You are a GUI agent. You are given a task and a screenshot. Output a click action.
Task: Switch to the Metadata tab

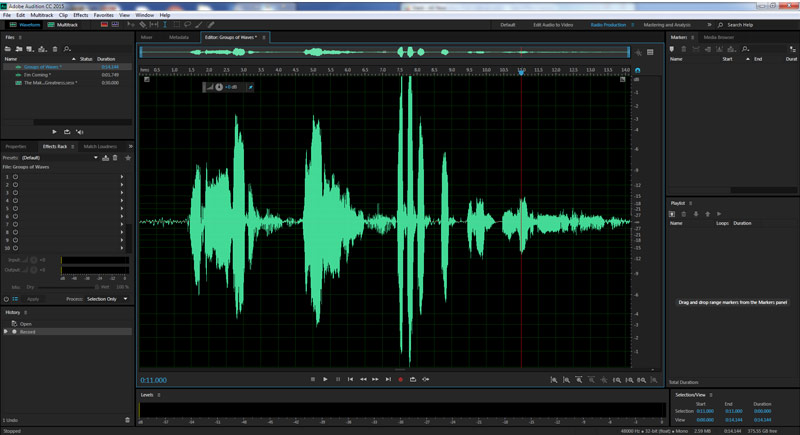179,37
